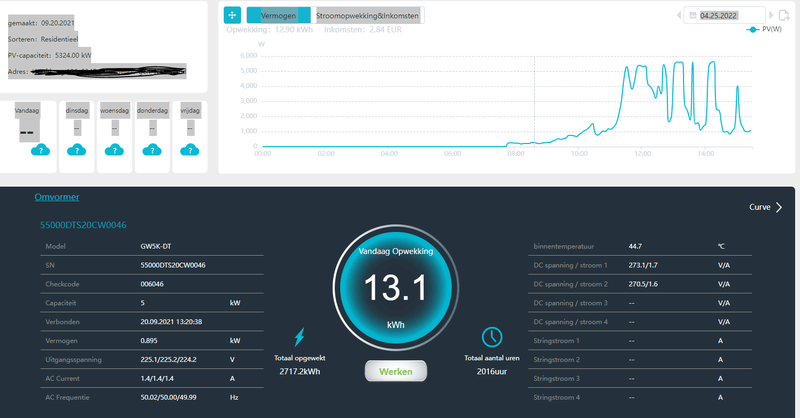Toggle the PV(W) legend series
This screenshot has height=418, width=800.
click(x=764, y=29)
